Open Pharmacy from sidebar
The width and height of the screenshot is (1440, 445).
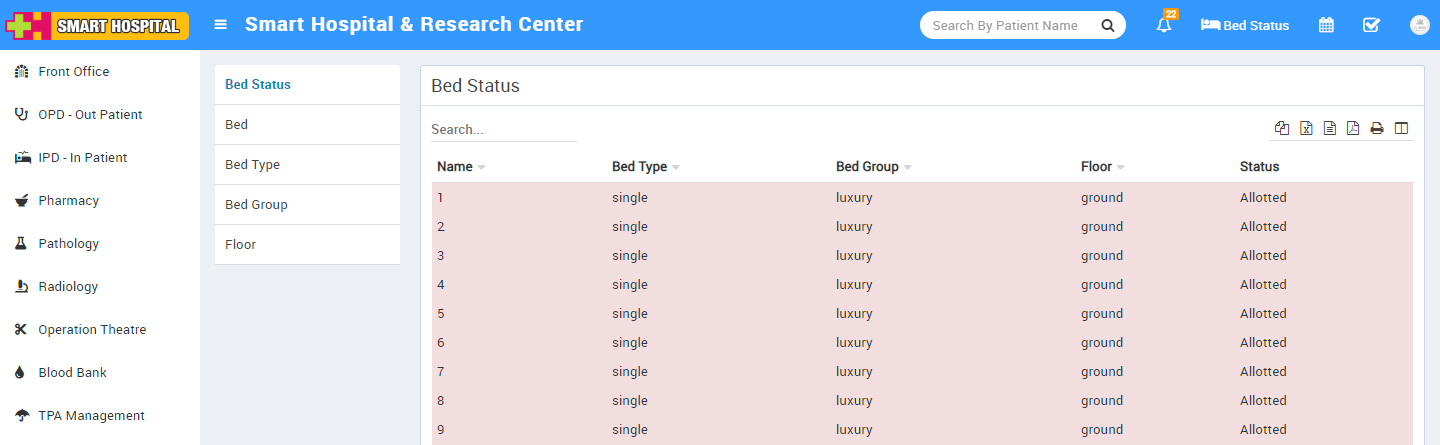click(x=70, y=201)
